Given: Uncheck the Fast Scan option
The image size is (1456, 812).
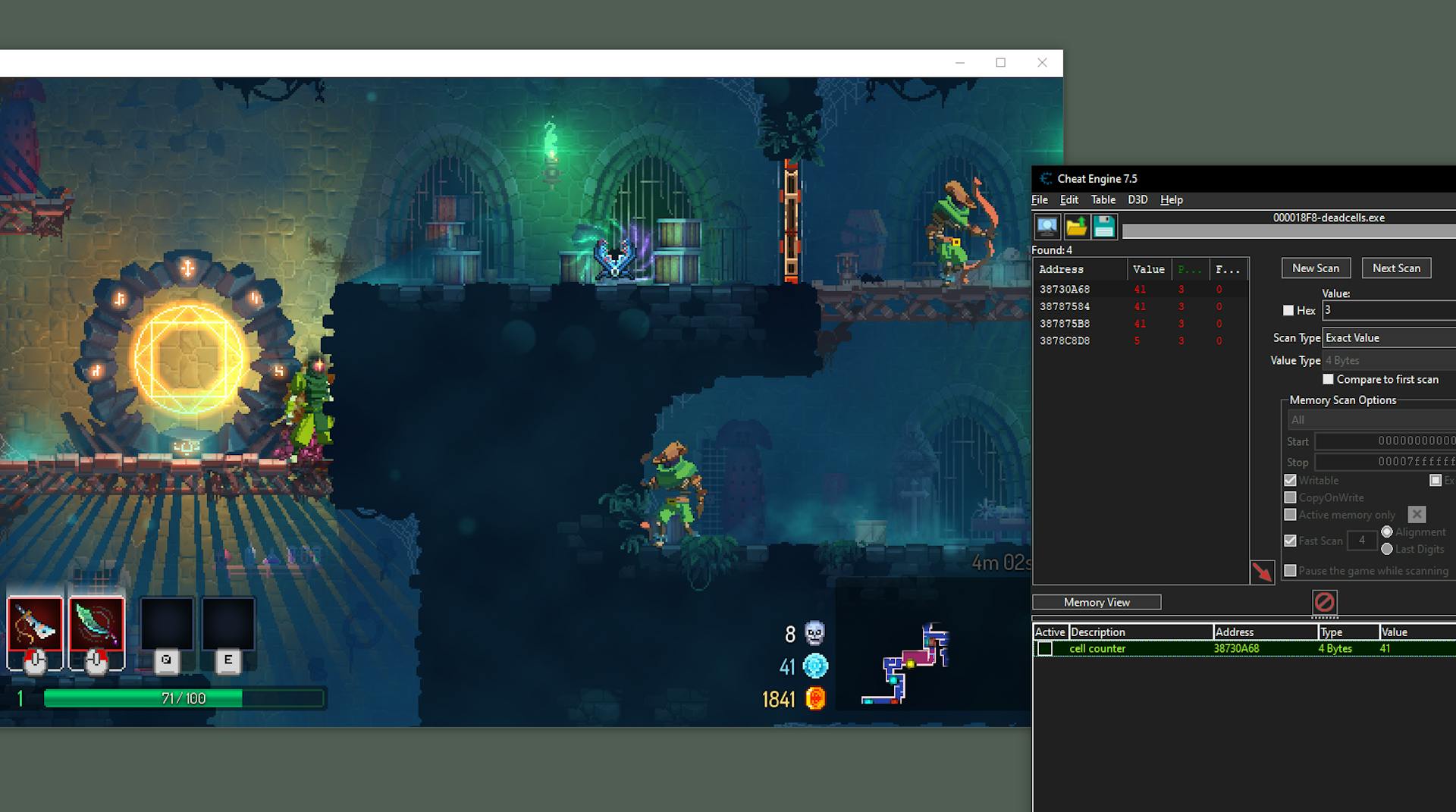Looking at the screenshot, I should [x=1291, y=541].
